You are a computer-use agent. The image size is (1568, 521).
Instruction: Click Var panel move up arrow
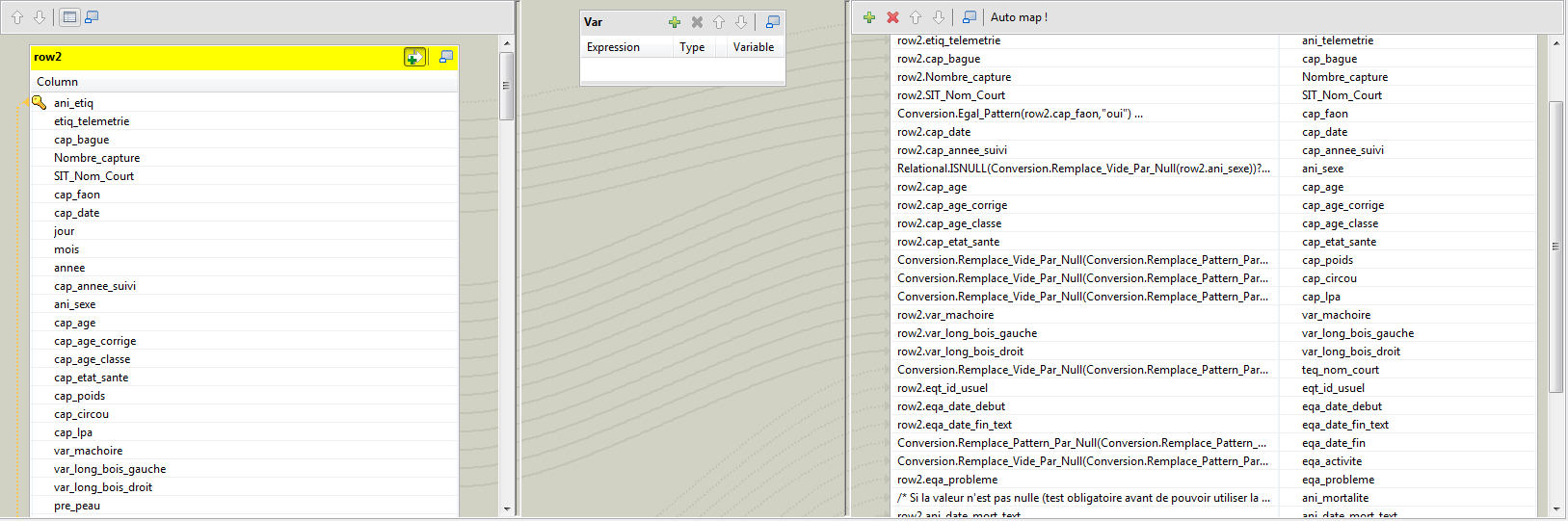719,22
